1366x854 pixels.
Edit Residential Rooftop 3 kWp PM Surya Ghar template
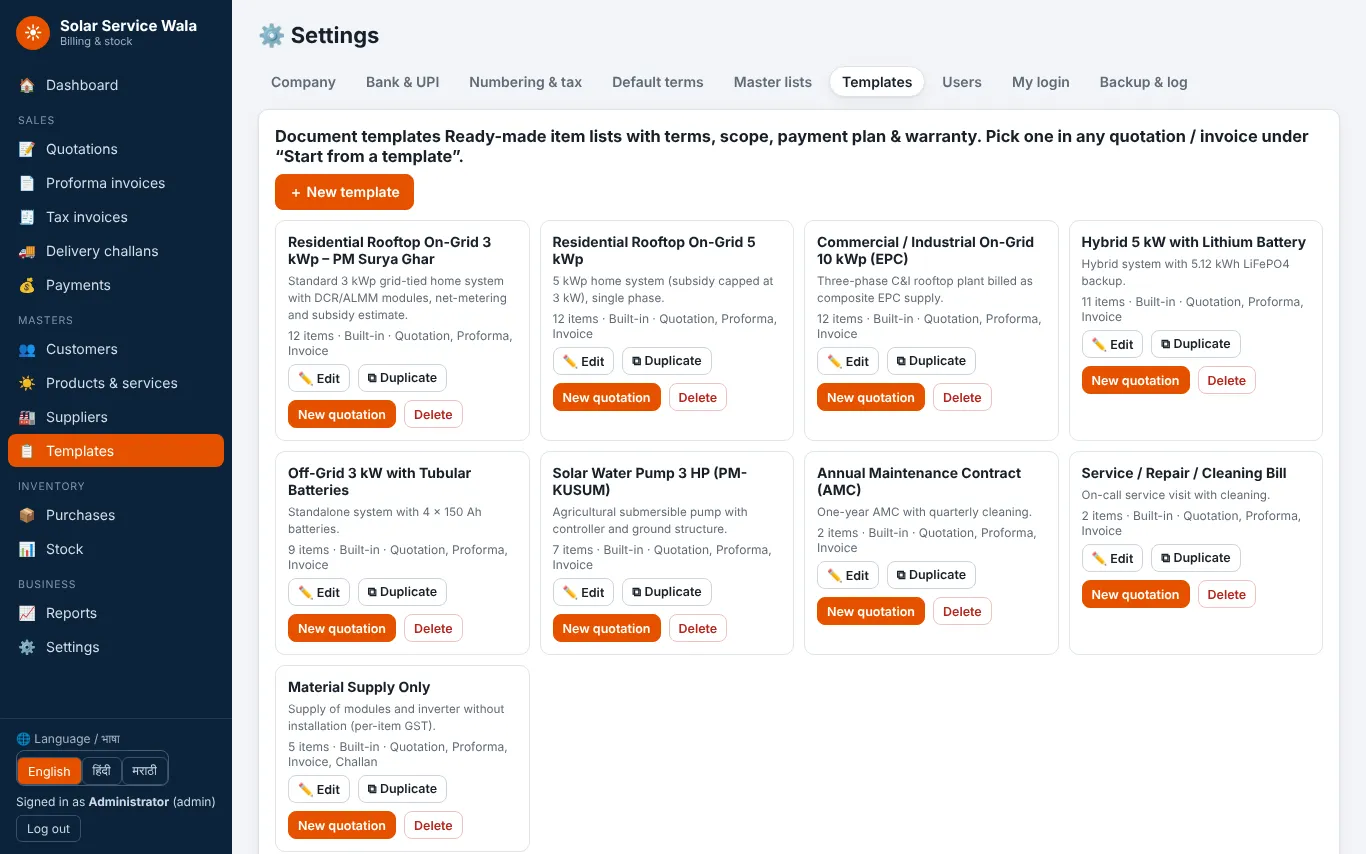[319, 378]
